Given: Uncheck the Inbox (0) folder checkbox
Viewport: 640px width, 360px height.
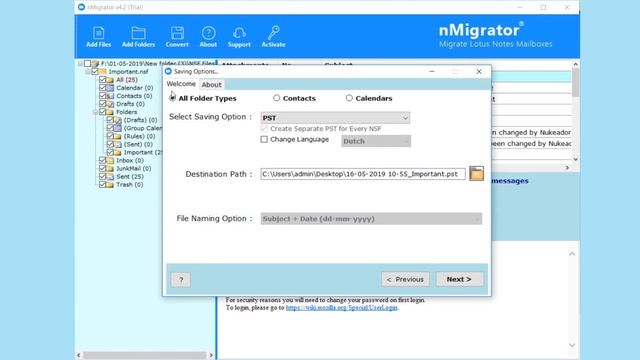Looking at the screenshot, I should [x=102, y=160].
